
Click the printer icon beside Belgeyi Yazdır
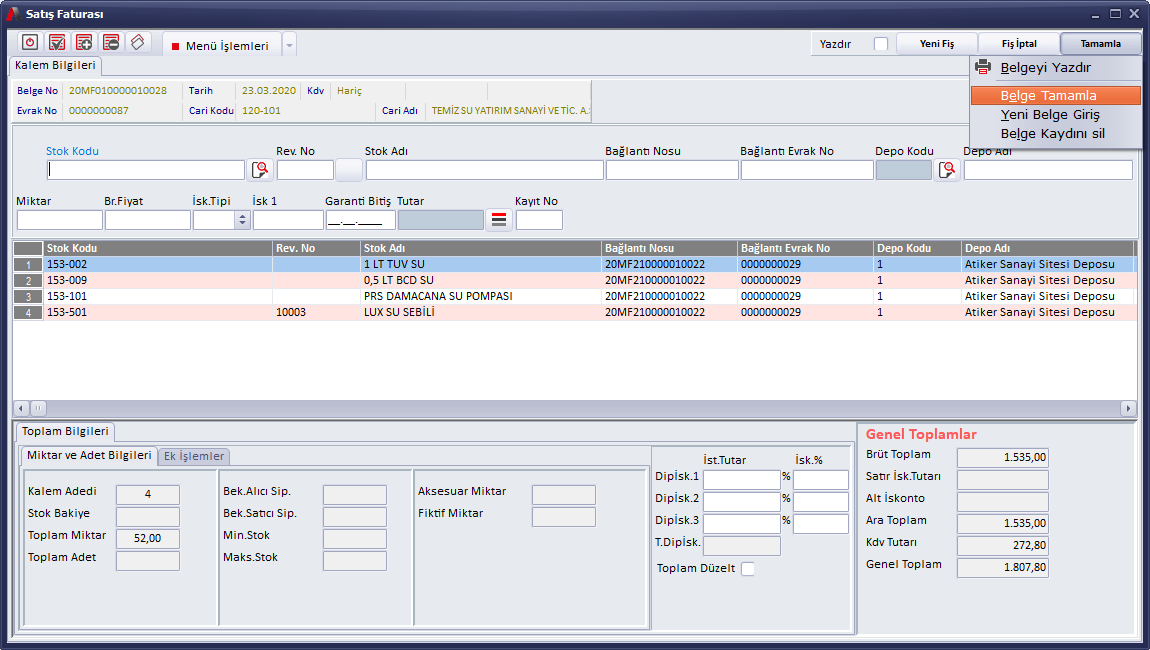pyautogui.click(x=983, y=67)
